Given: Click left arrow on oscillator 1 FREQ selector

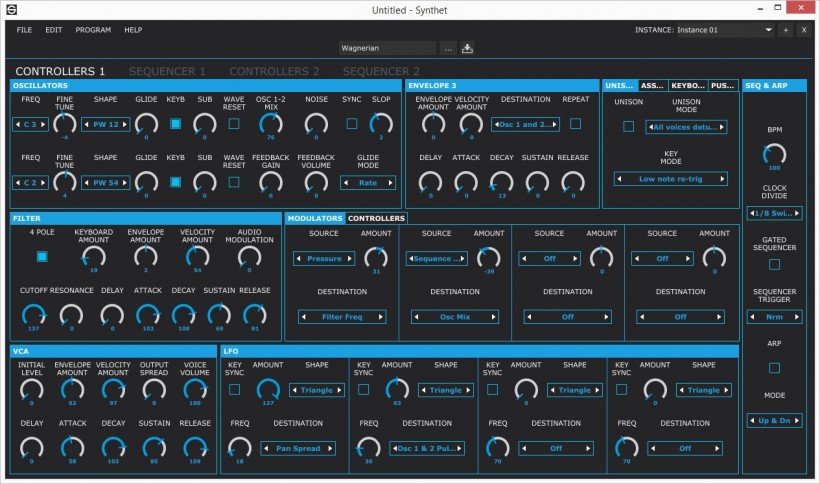Looking at the screenshot, I should tap(19, 125).
